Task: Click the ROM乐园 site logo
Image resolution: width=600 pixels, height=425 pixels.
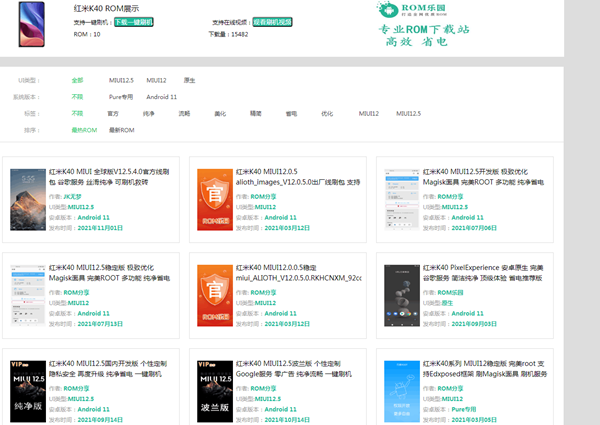Action: [412, 9]
